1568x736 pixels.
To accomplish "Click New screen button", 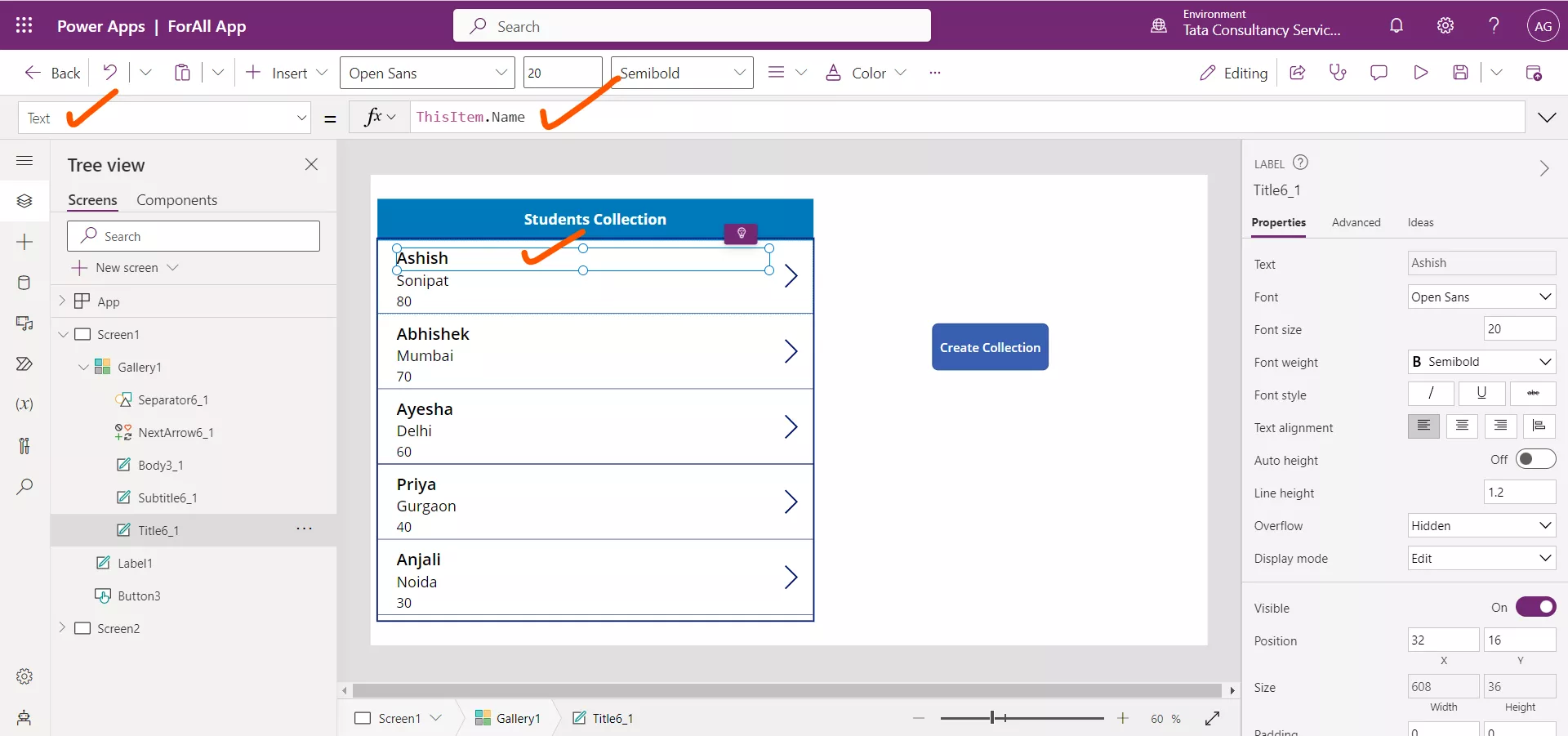I will (126, 267).
